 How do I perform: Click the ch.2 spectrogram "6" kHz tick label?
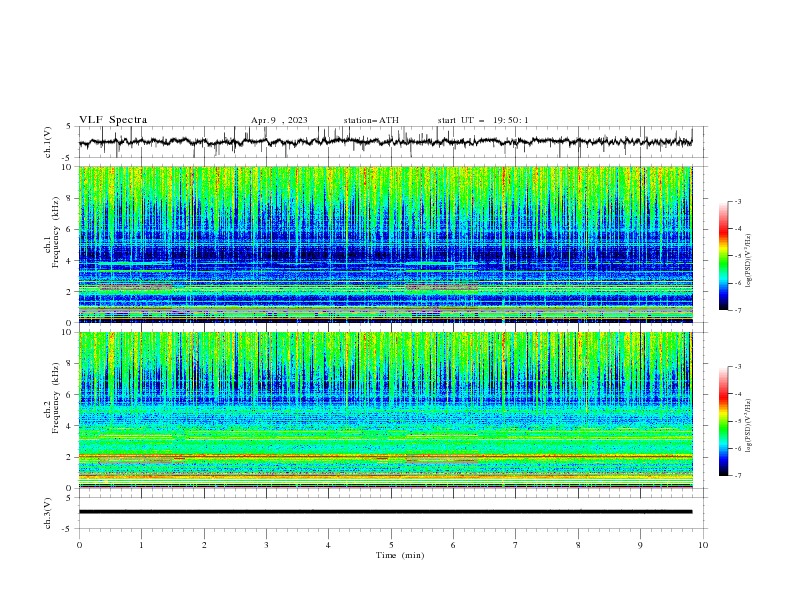pos(70,395)
